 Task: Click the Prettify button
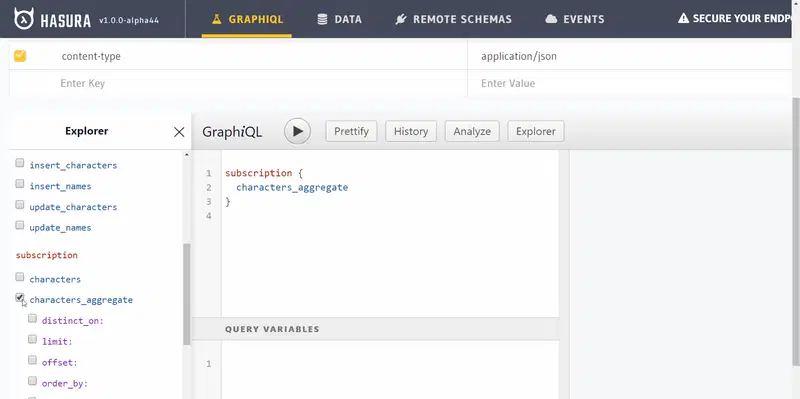[x=351, y=131]
